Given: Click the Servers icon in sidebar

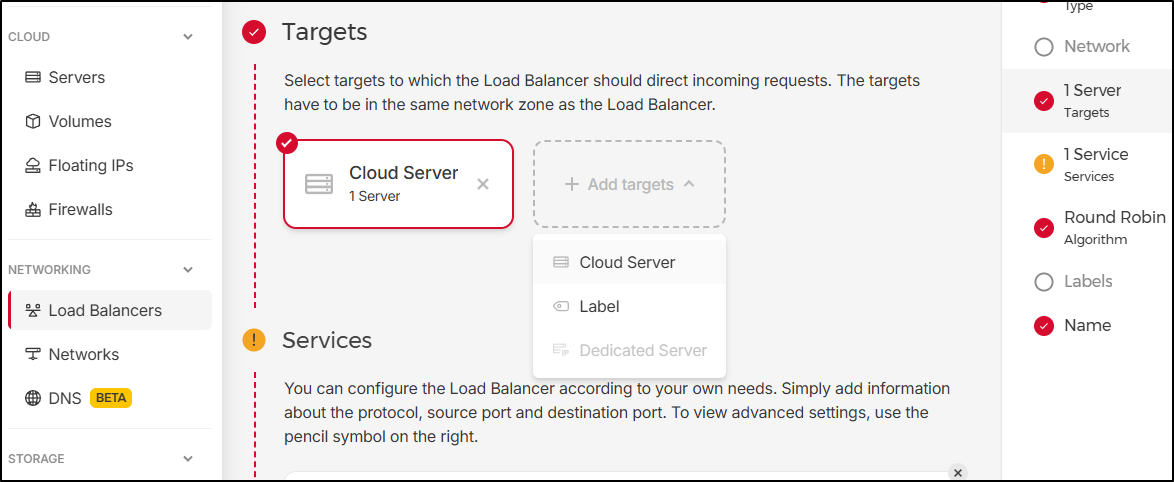Looking at the screenshot, I should 32,77.
